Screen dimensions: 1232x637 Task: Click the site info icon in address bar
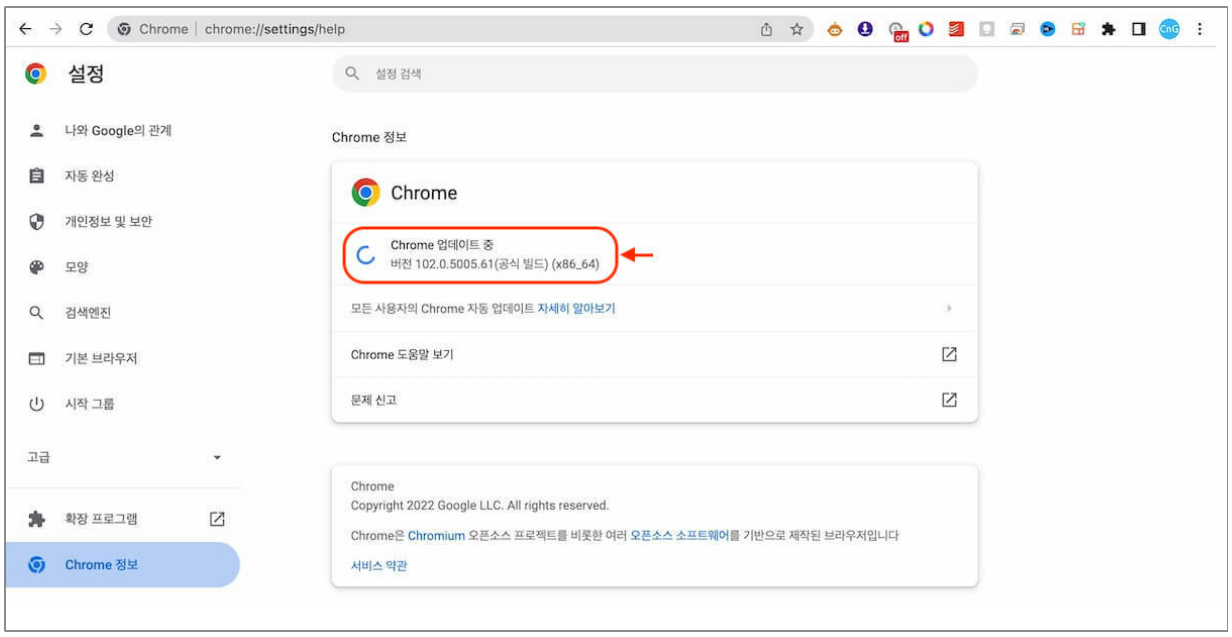(x=124, y=29)
